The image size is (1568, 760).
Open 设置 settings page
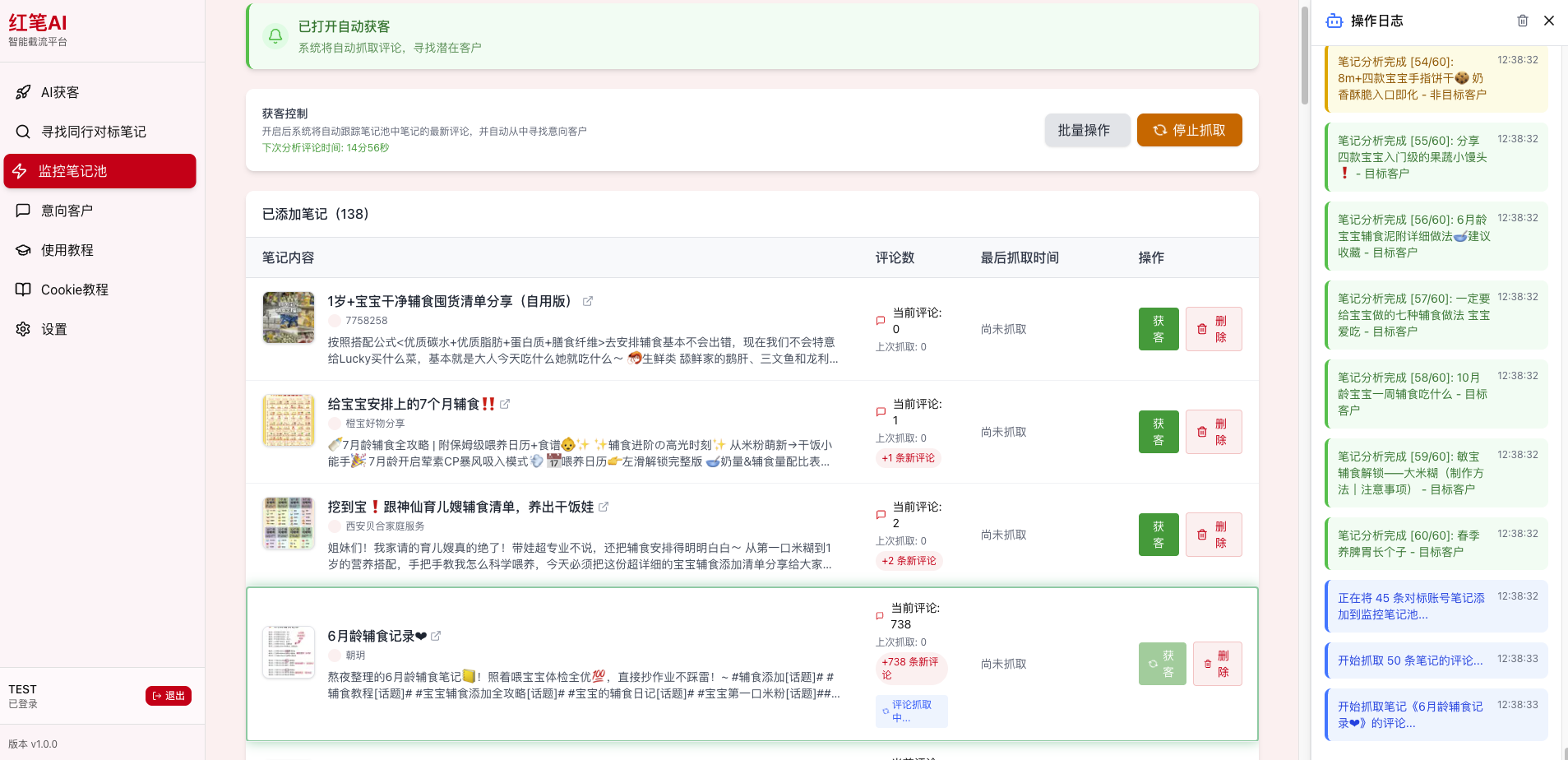pyautogui.click(x=99, y=329)
